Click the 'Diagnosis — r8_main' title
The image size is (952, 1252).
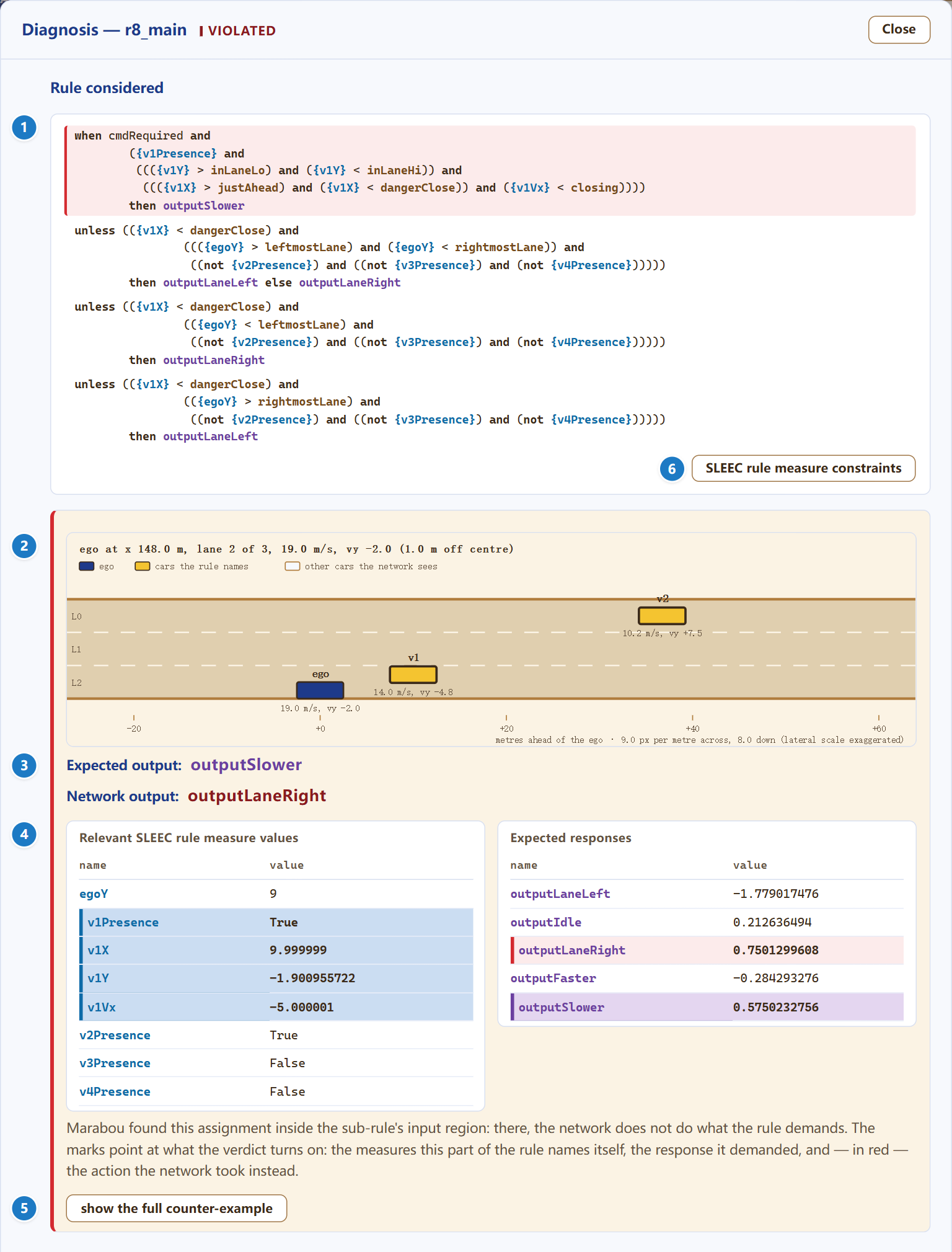coord(104,30)
